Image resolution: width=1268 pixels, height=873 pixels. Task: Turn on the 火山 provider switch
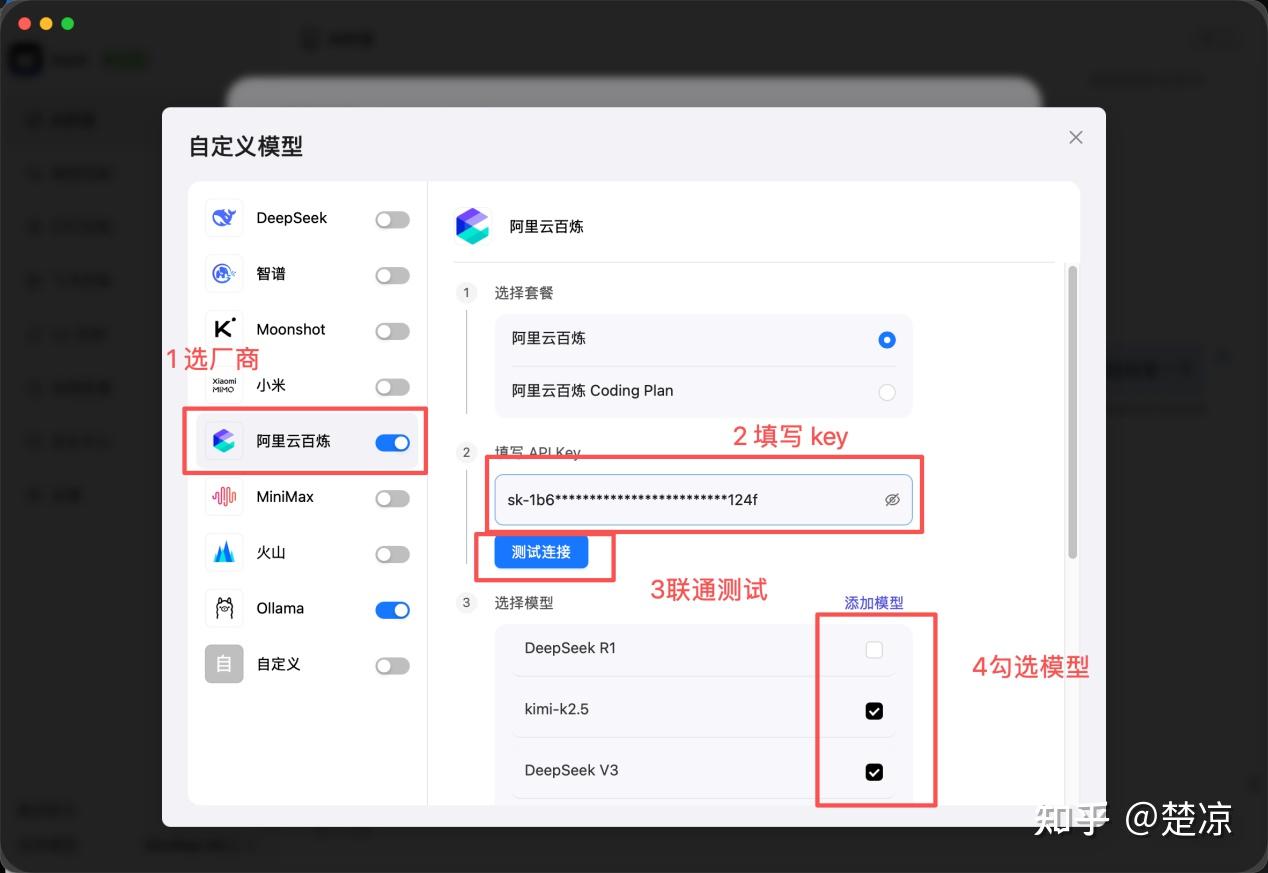392,554
